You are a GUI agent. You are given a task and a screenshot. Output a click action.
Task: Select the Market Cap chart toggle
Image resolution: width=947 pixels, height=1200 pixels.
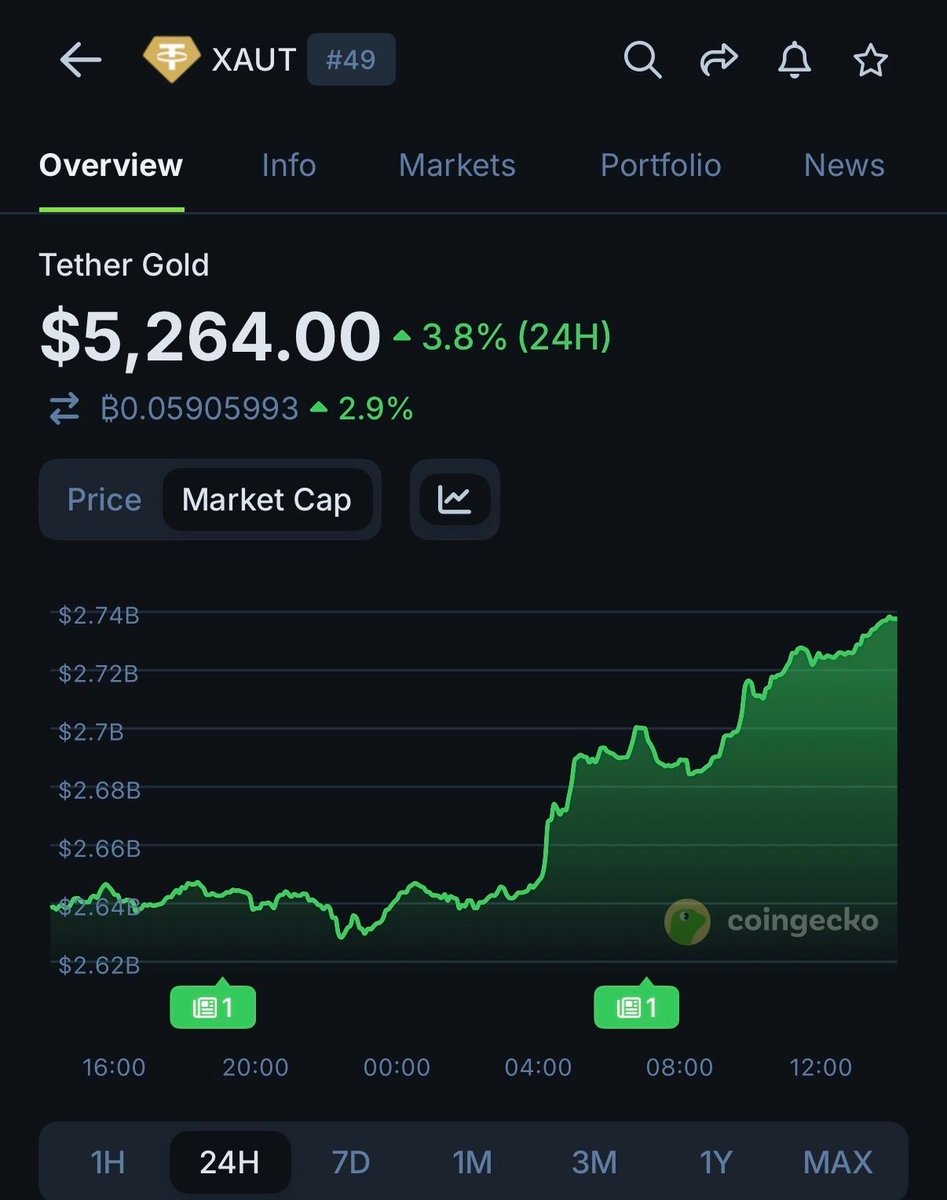point(267,499)
